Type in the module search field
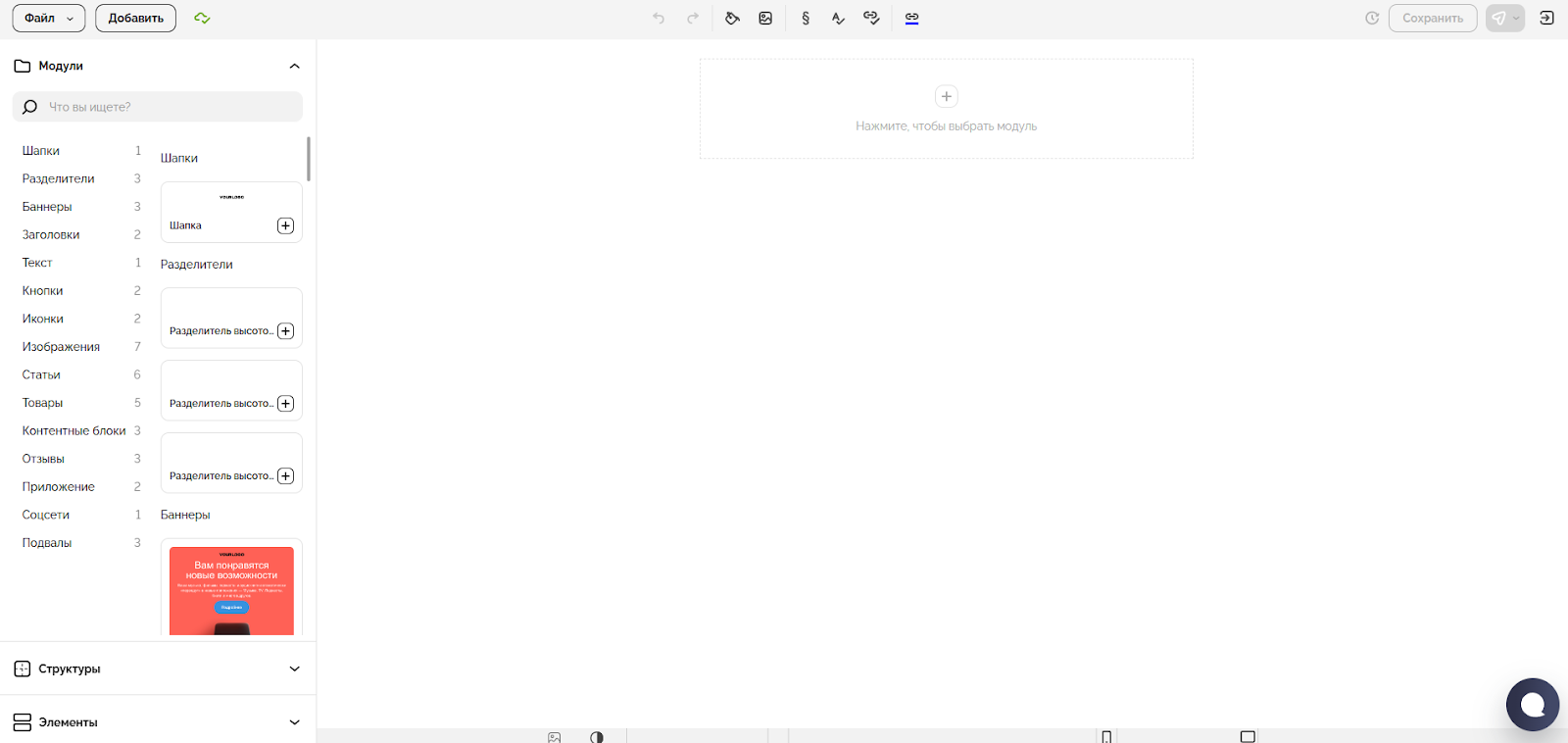The width and height of the screenshot is (1568, 743). tap(167, 107)
